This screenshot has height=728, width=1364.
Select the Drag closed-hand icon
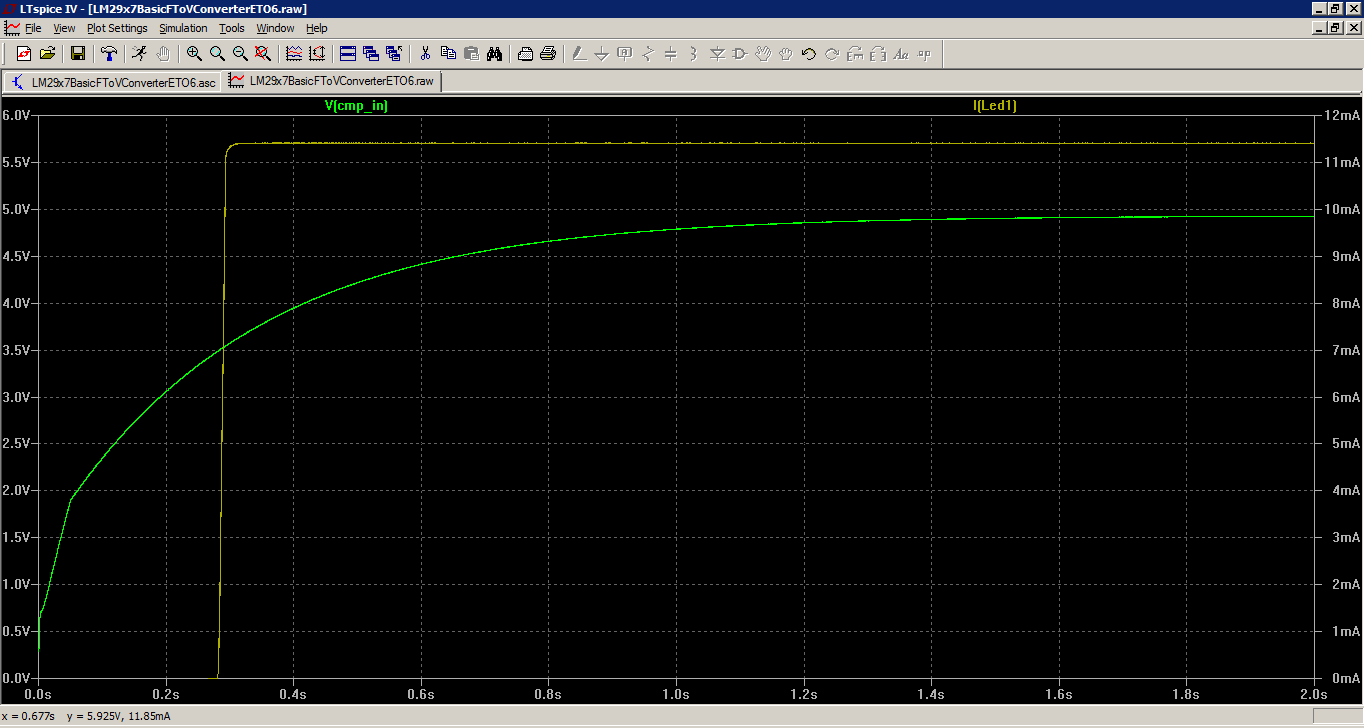point(786,53)
